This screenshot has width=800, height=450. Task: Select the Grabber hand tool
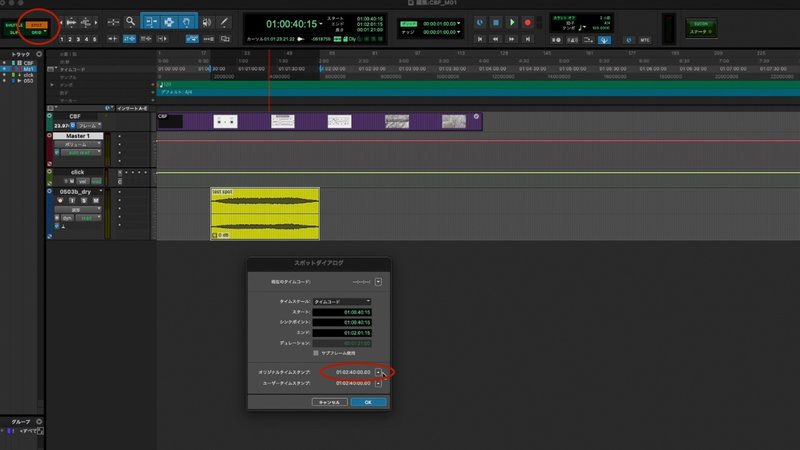click(x=187, y=22)
